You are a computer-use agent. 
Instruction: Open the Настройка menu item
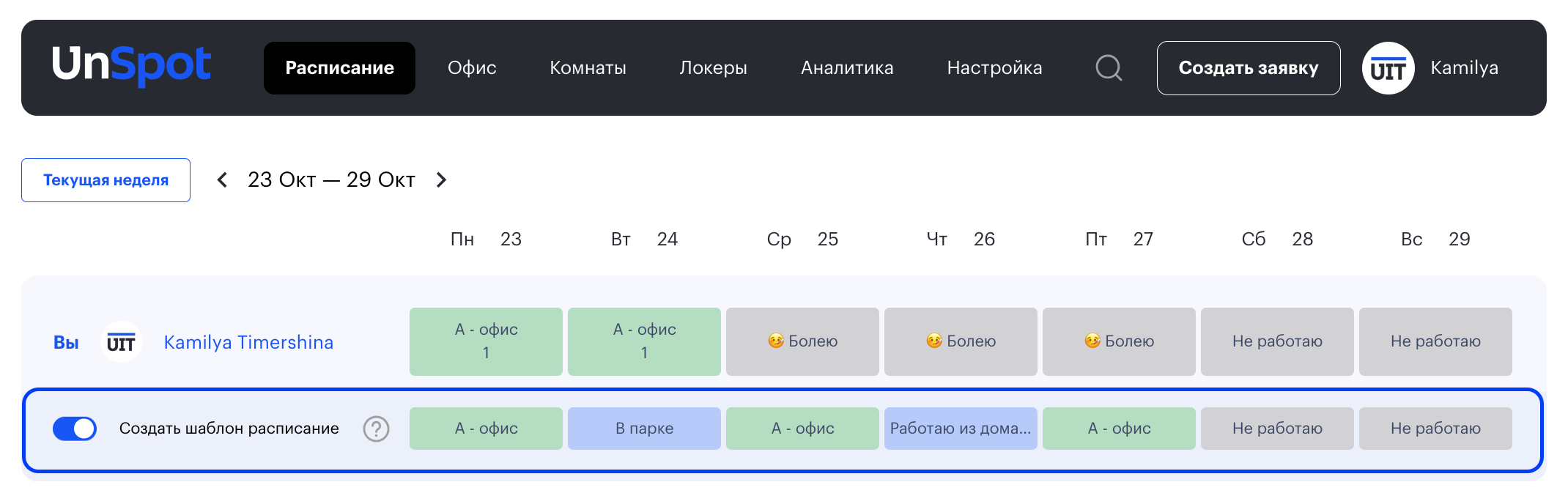click(x=994, y=68)
